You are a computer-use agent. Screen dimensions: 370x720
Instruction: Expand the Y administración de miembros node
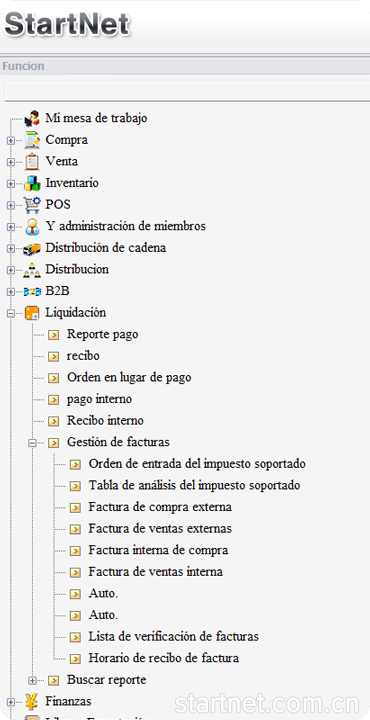click(x=10, y=227)
